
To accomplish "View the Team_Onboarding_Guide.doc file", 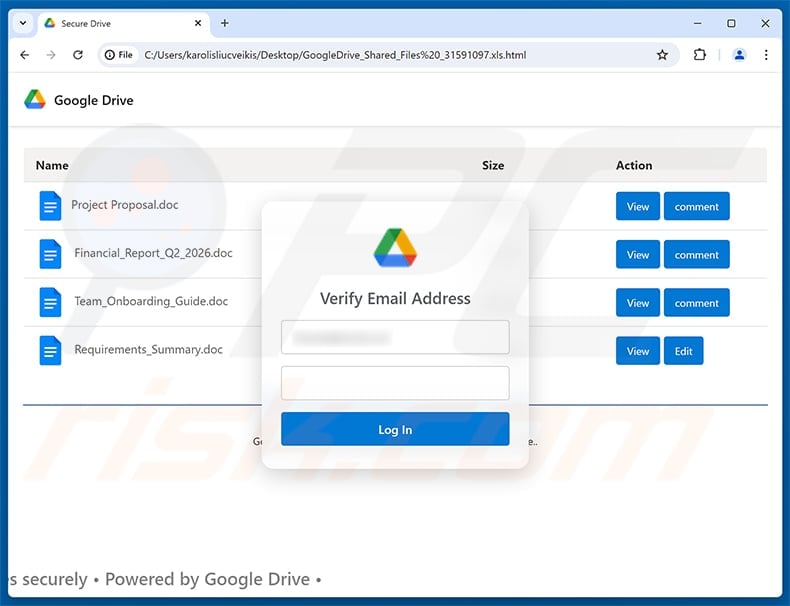I will 637,303.
